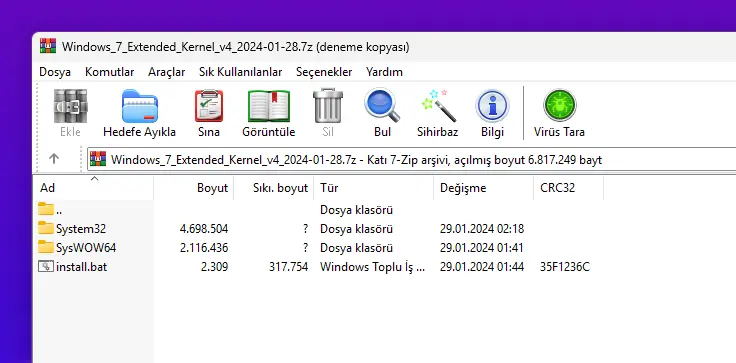Sort by the Boyut column header

tap(193, 188)
